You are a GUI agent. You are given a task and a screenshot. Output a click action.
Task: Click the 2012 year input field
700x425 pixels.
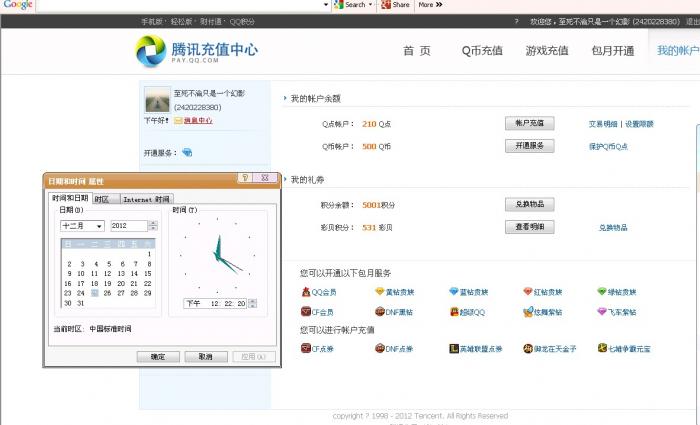(x=129, y=226)
